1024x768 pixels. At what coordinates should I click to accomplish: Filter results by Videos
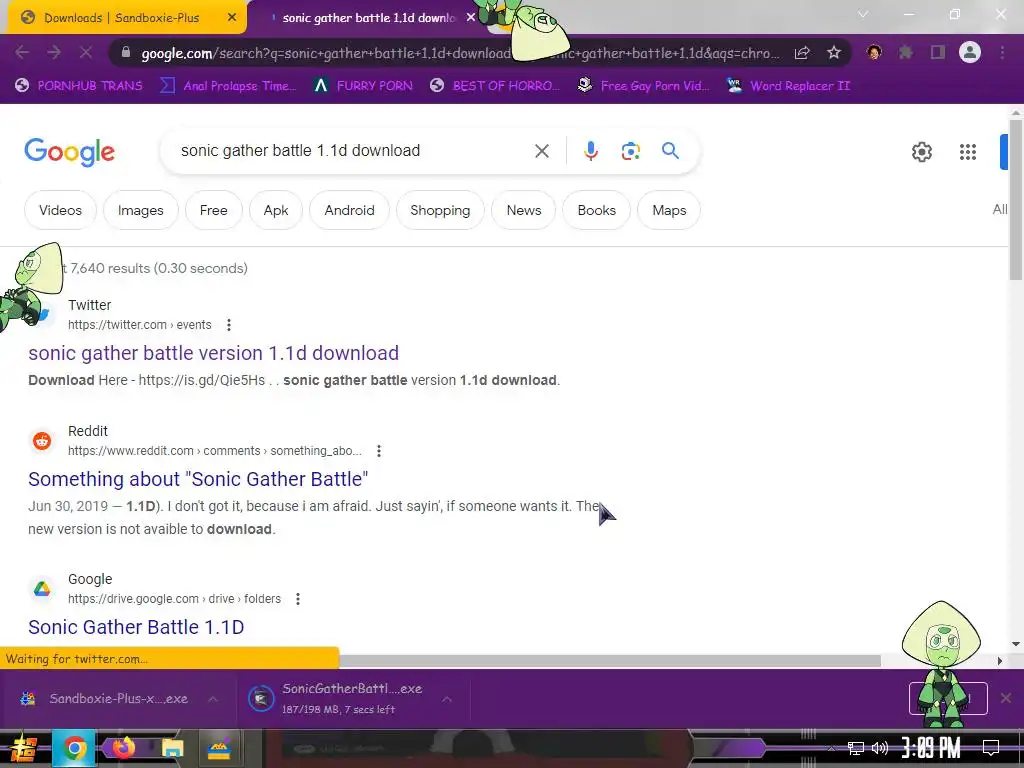[x=60, y=210]
